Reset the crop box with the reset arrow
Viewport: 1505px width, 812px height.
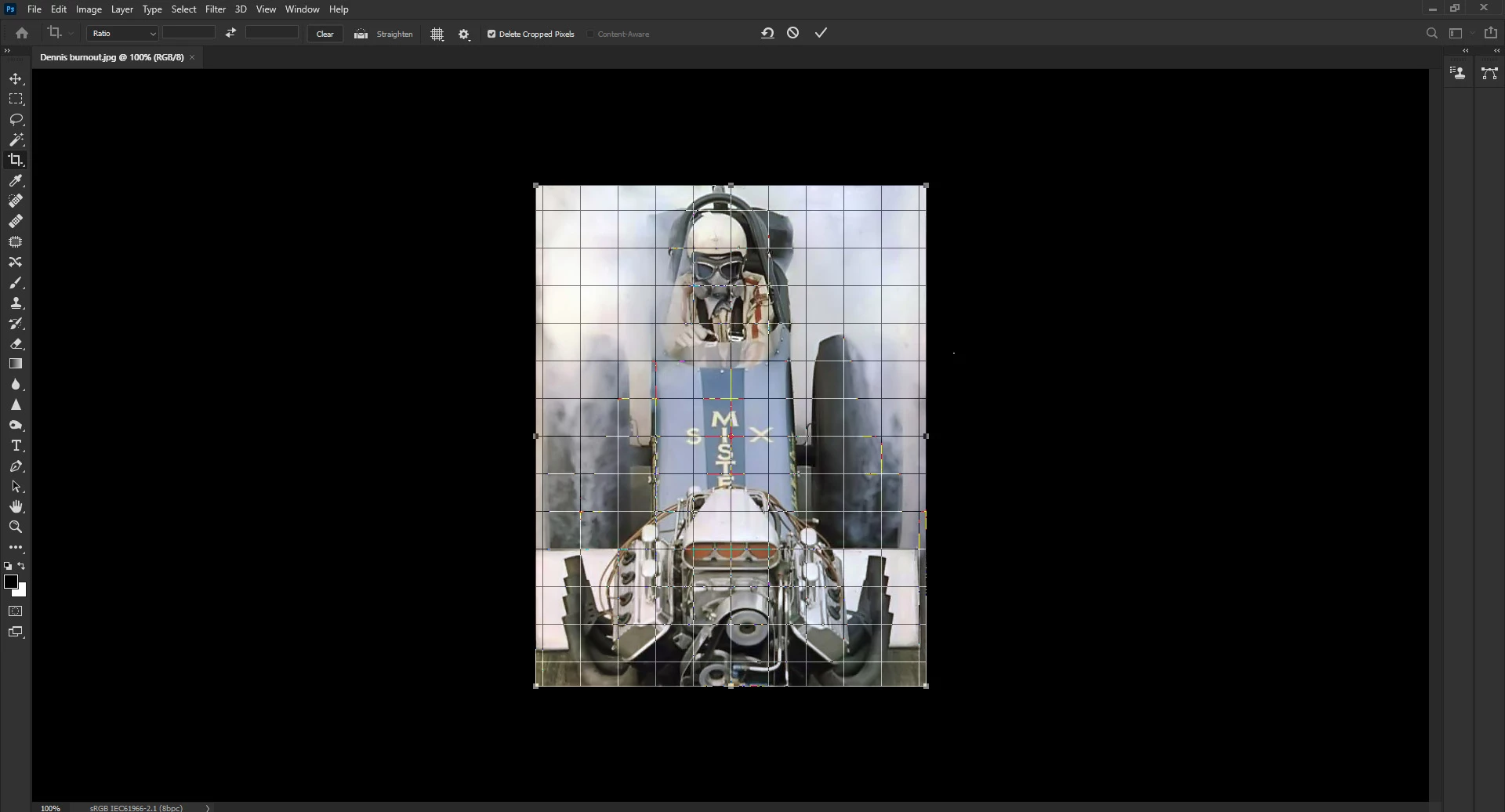tap(767, 33)
